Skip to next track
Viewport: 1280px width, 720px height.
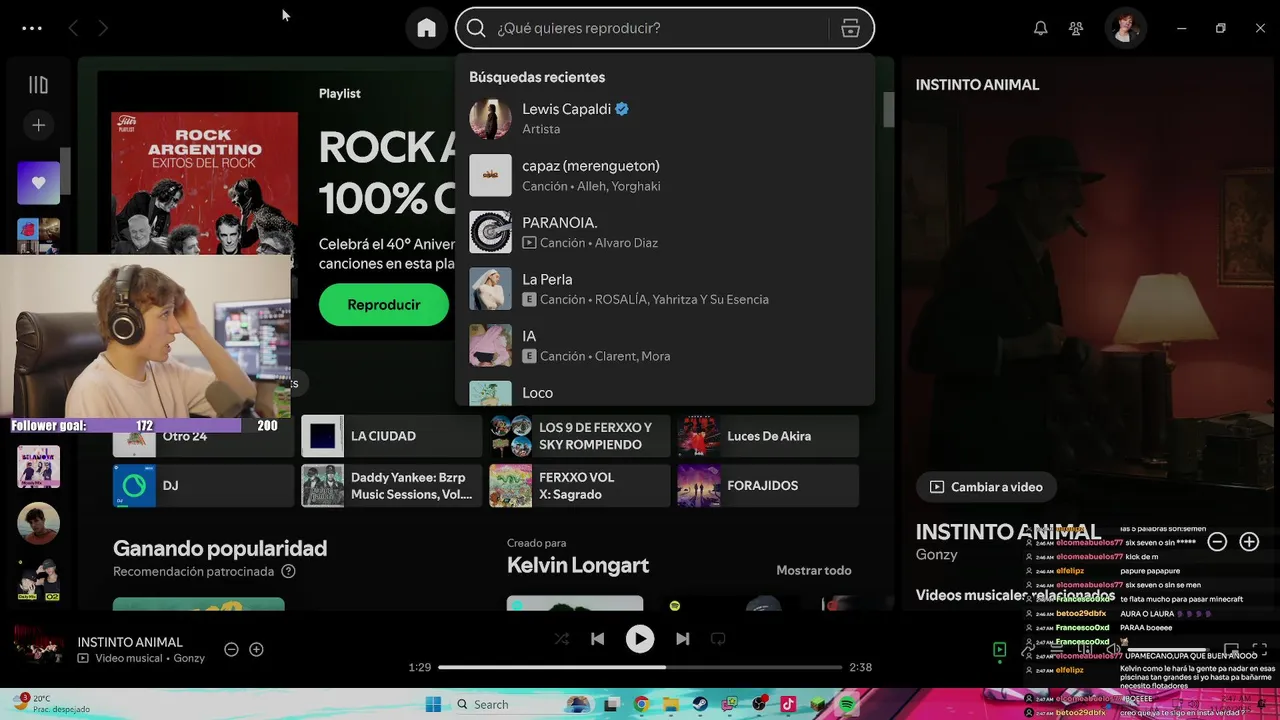click(x=682, y=639)
